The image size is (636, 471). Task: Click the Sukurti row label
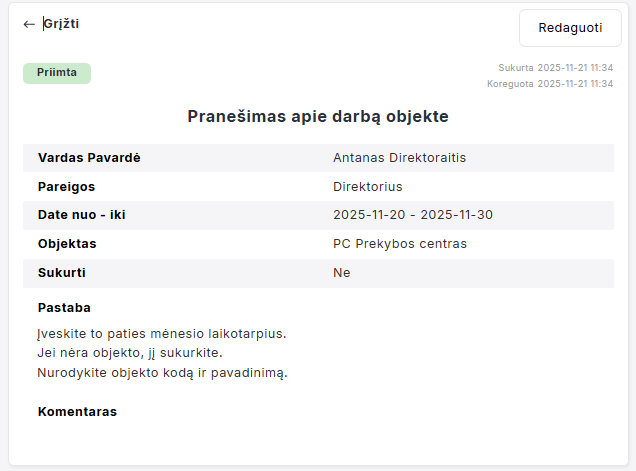[x=62, y=273]
